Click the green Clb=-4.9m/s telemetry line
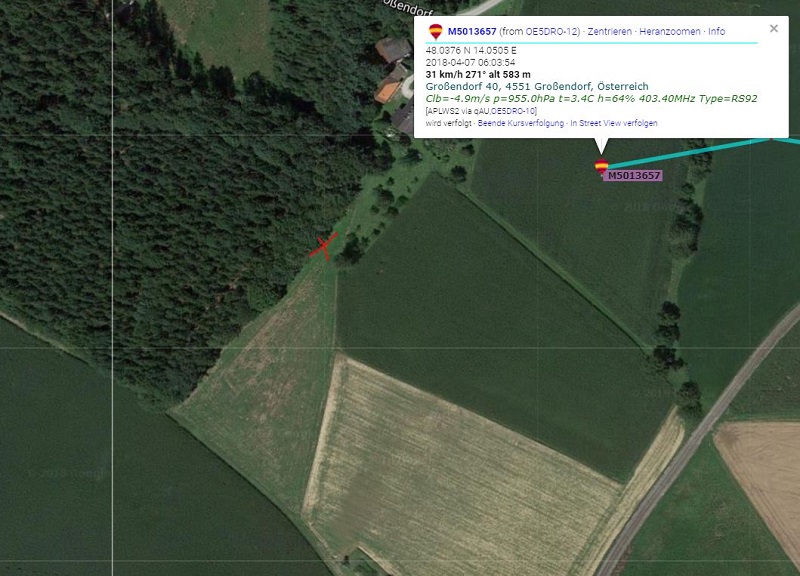Viewport: 800px width, 576px height. 591,98
